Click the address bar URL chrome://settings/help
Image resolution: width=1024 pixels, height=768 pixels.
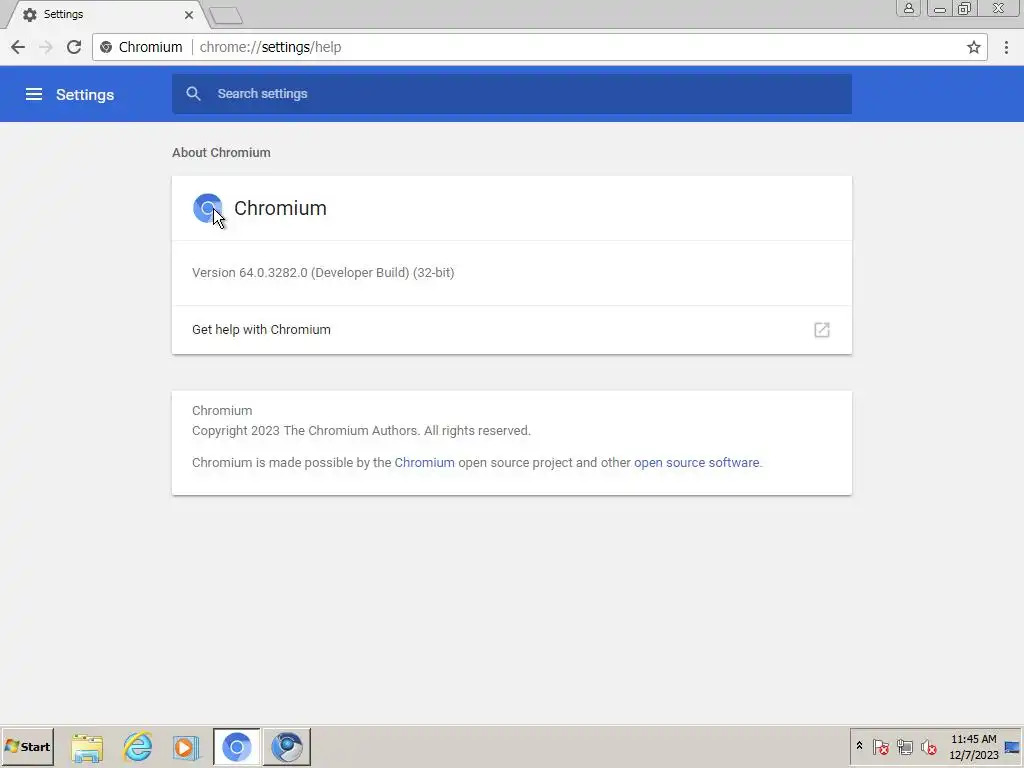[x=270, y=47]
